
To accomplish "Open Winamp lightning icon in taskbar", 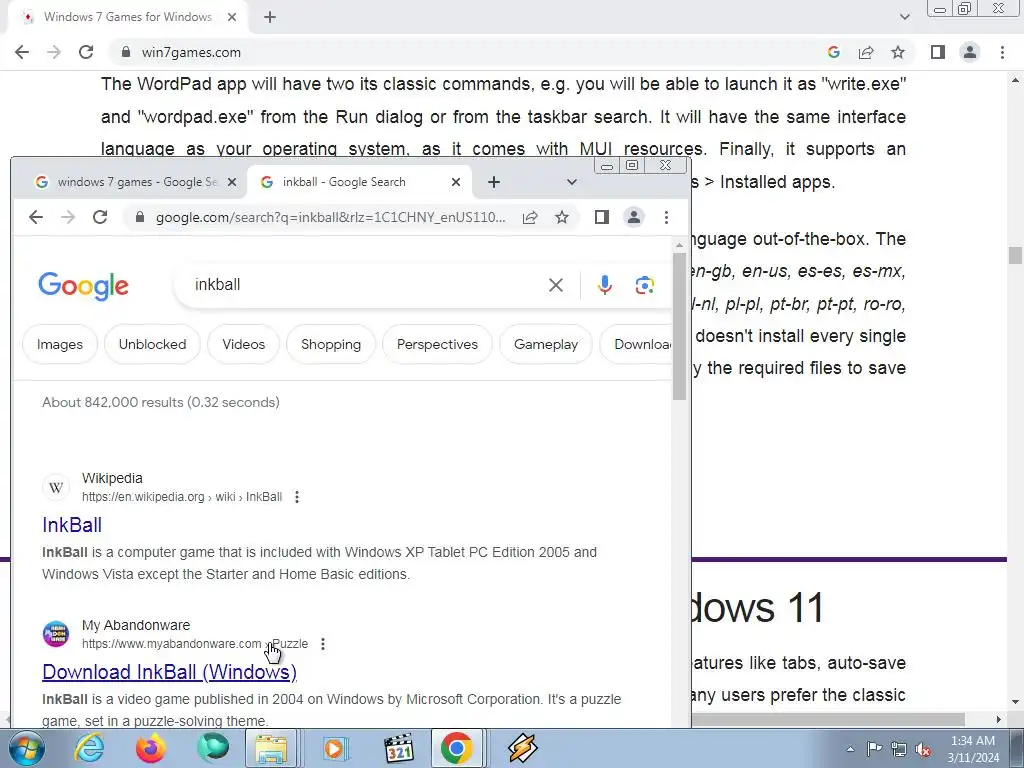I will pos(522,748).
